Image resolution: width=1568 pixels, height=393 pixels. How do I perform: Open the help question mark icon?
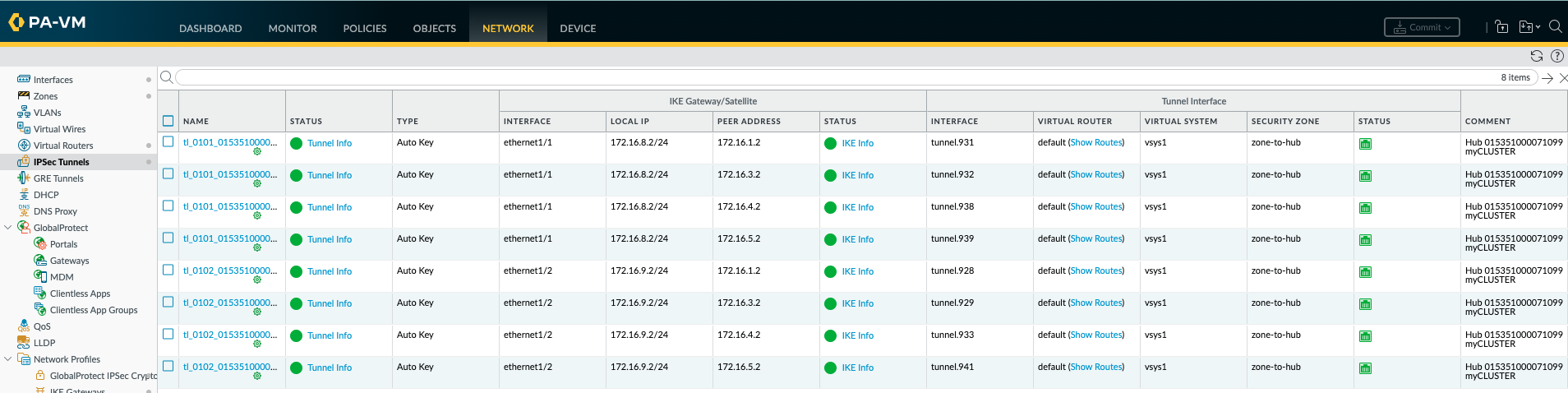coord(1556,56)
